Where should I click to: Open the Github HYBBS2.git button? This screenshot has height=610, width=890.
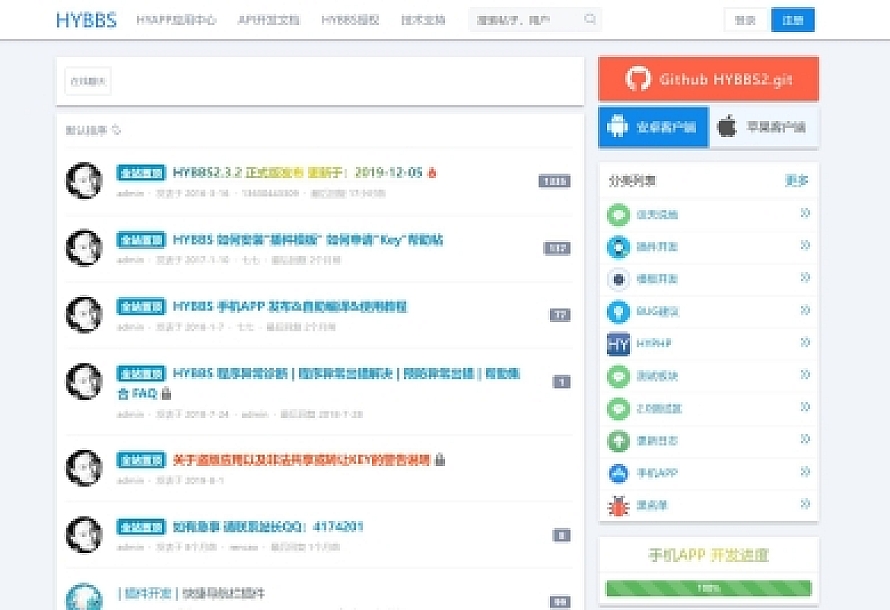[x=708, y=79]
